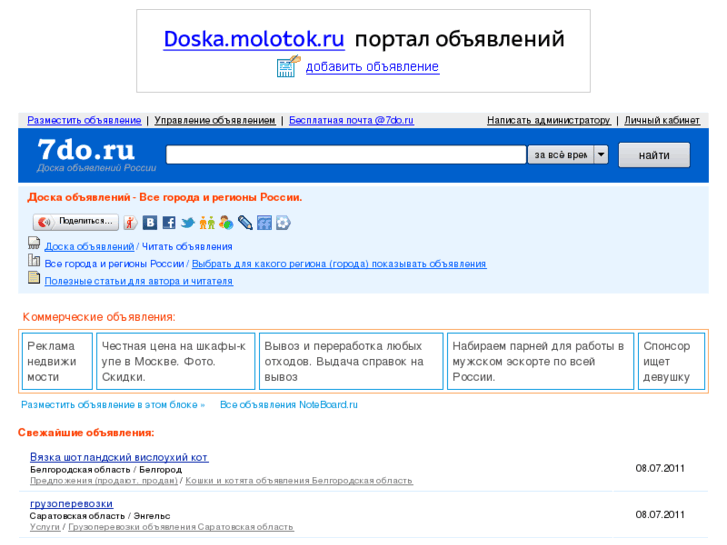Click the note icon beside Полезные статьи
This screenshot has height=545, width=727.
click(34, 277)
